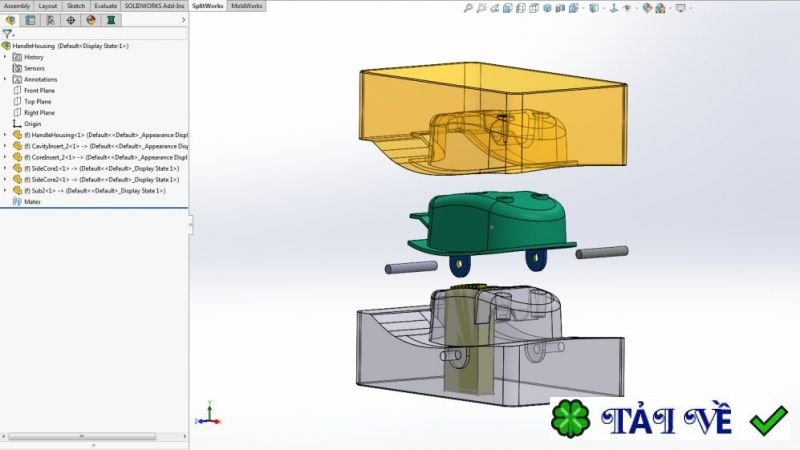Open the green MoldWorks manager tab icon

111,20
